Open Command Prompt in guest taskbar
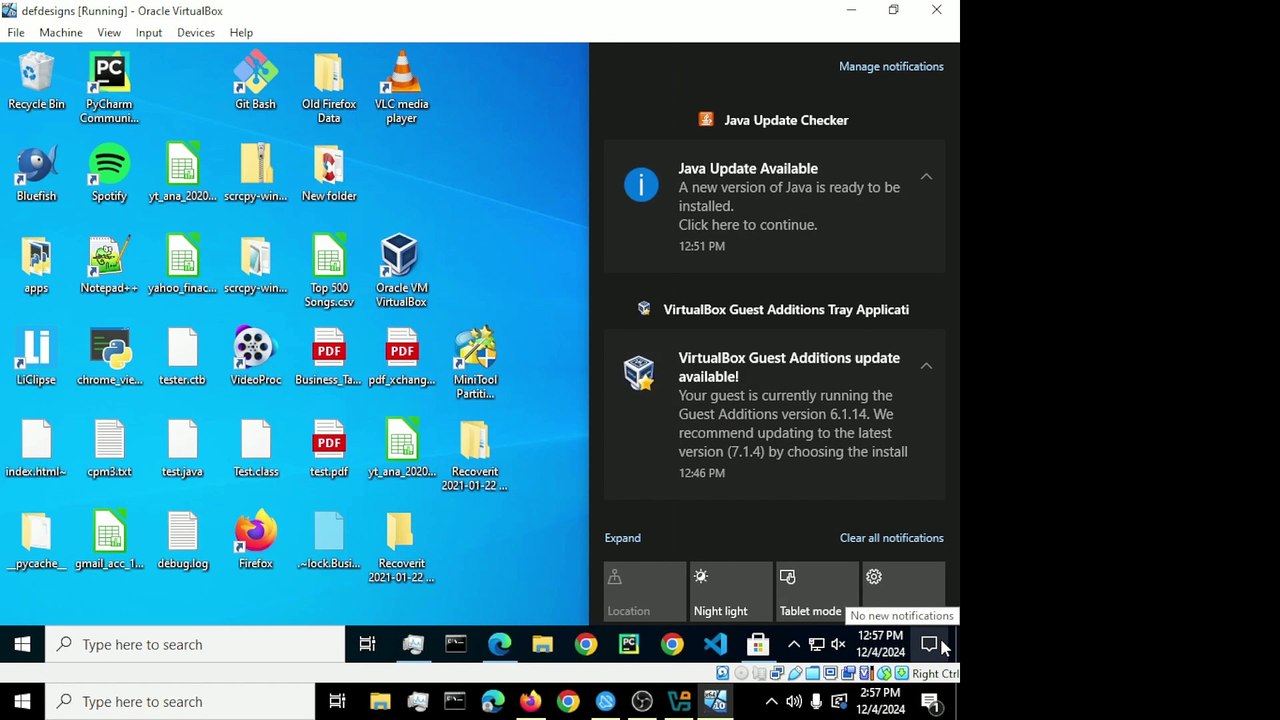Viewport: 1280px width, 720px height. click(x=456, y=645)
